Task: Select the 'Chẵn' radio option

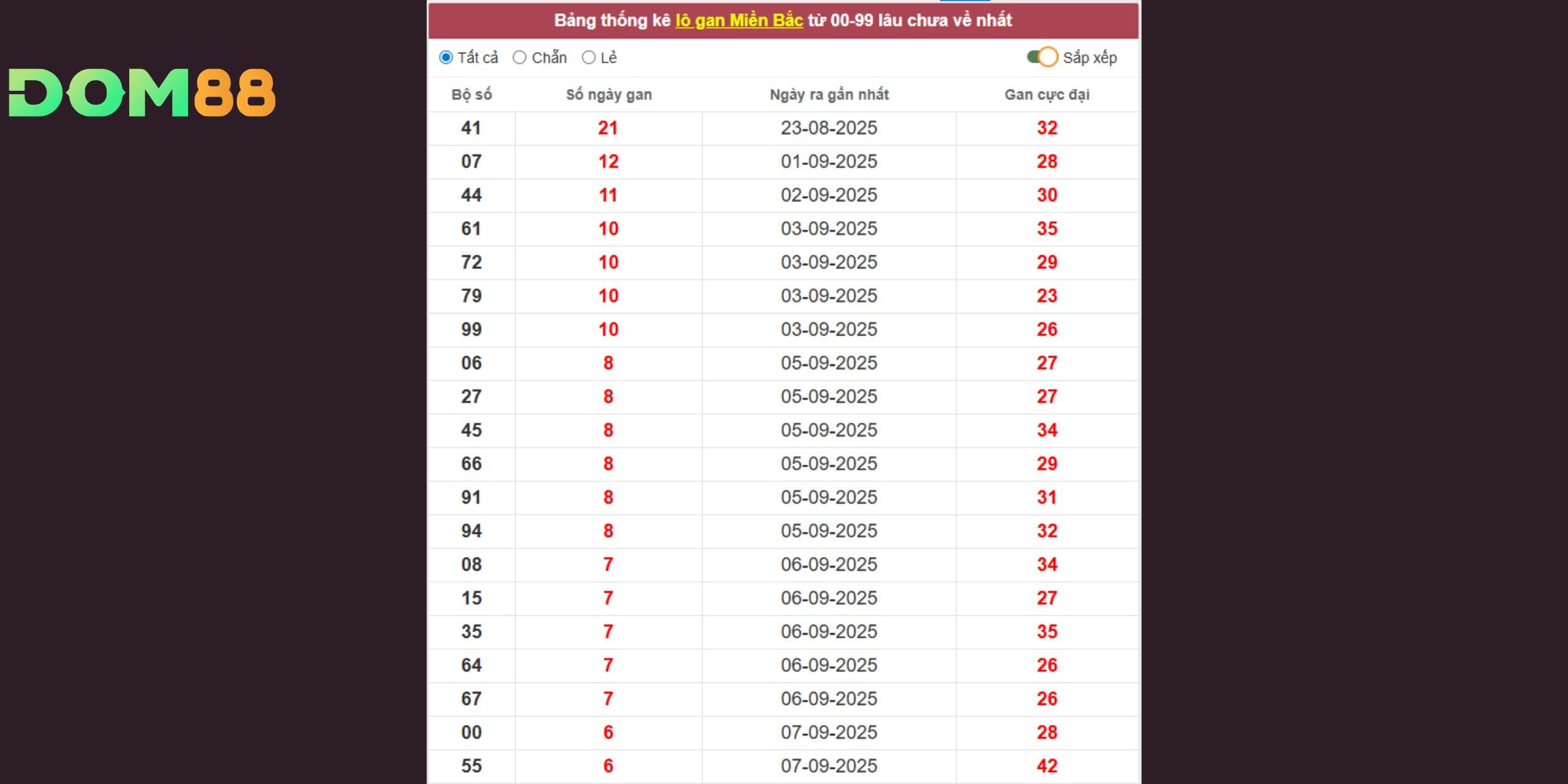Action: point(519,58)
